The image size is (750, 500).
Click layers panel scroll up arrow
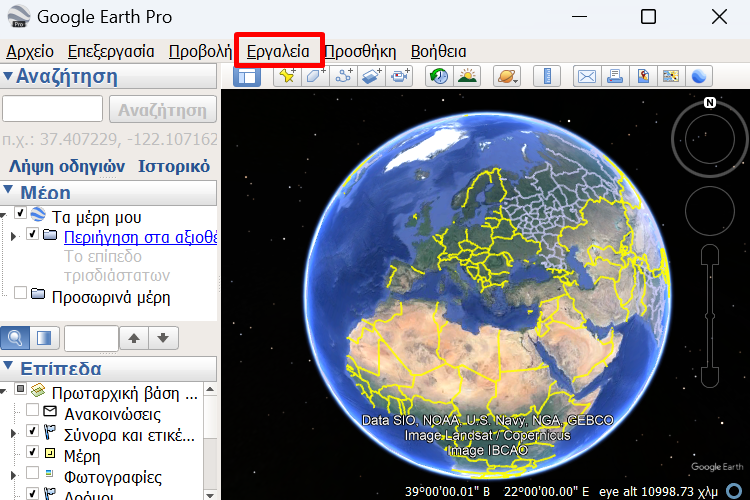point(210,389)
